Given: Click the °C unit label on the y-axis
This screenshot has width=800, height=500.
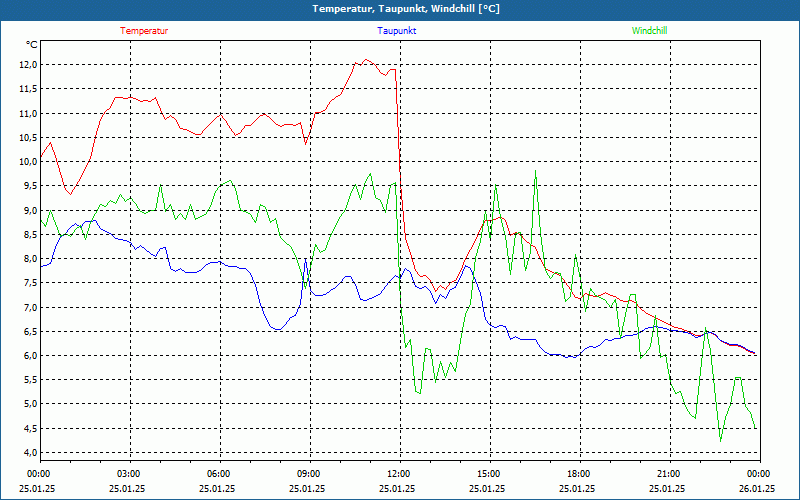Looking at the screenshot, I should tap(32, 45).
